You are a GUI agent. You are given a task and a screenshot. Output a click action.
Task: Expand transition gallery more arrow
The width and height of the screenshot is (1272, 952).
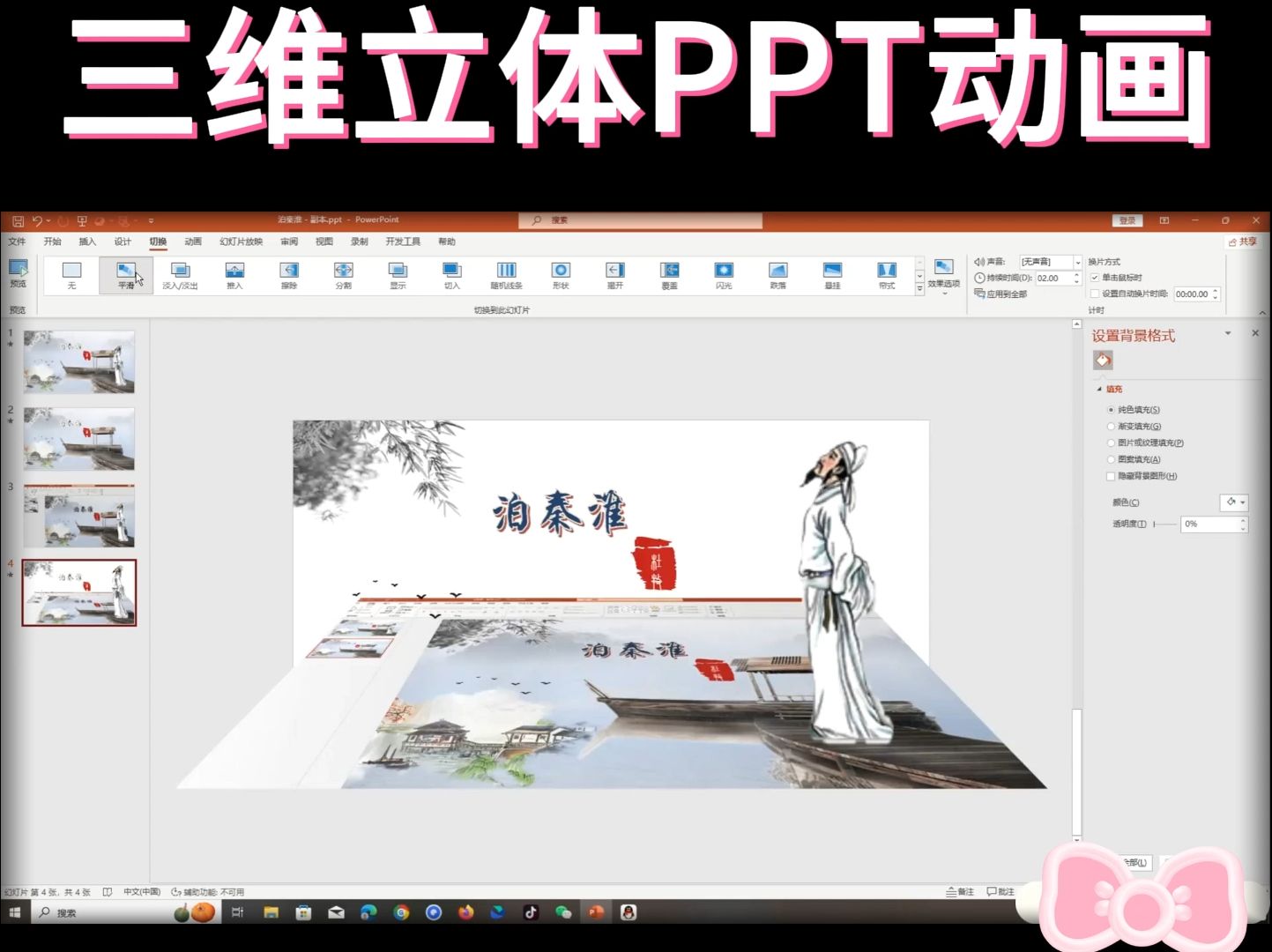[x=919, y=289]
